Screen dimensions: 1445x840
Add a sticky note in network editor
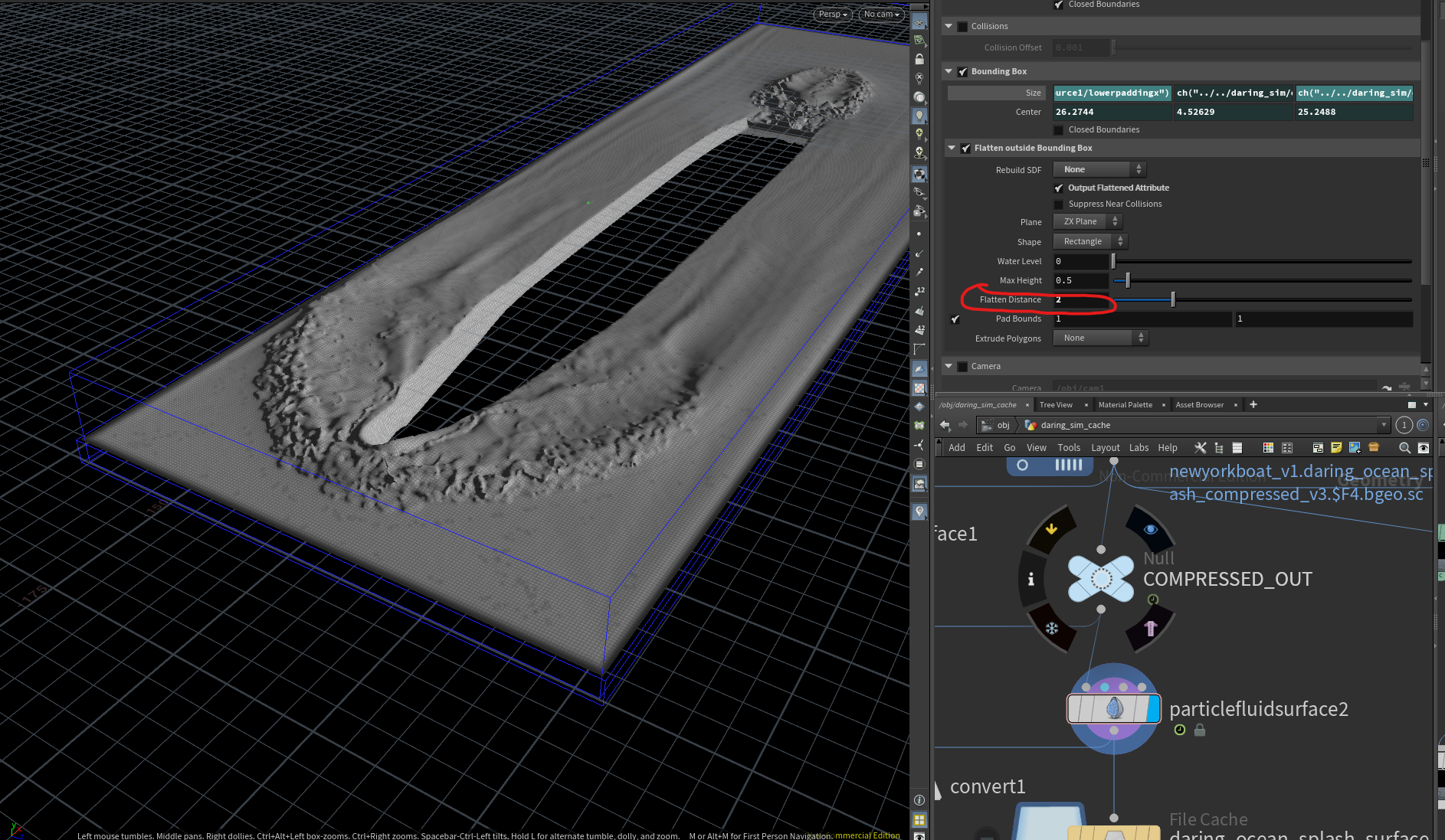(1336, 448)
